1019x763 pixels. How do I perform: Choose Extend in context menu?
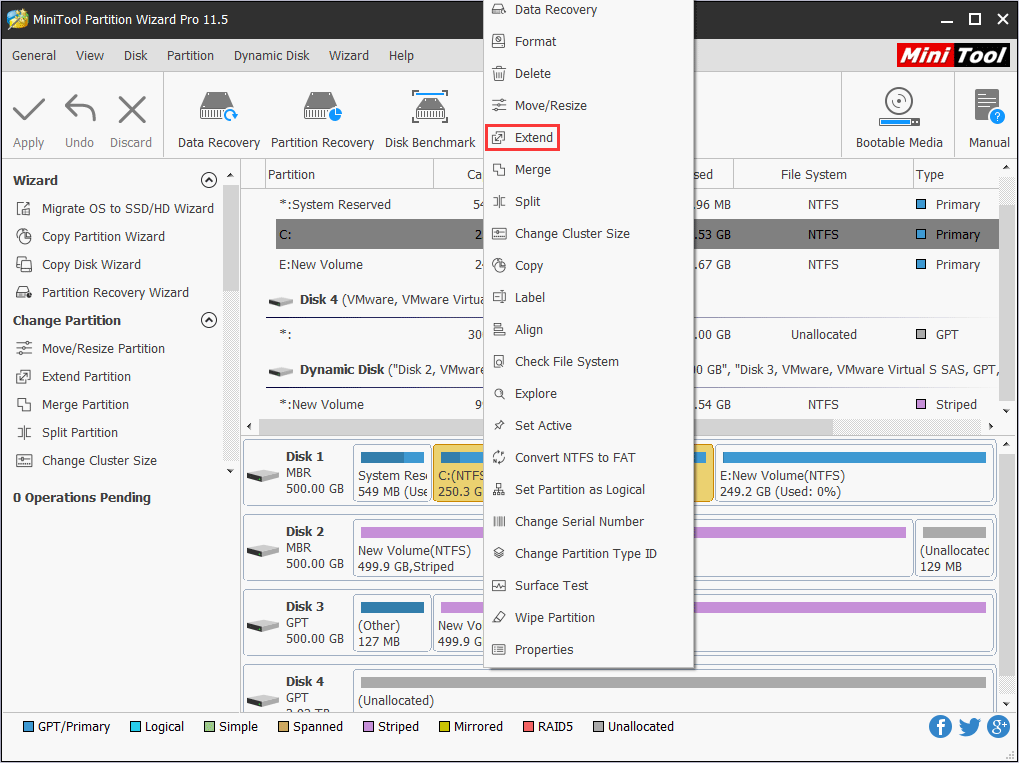pos(522,138)
